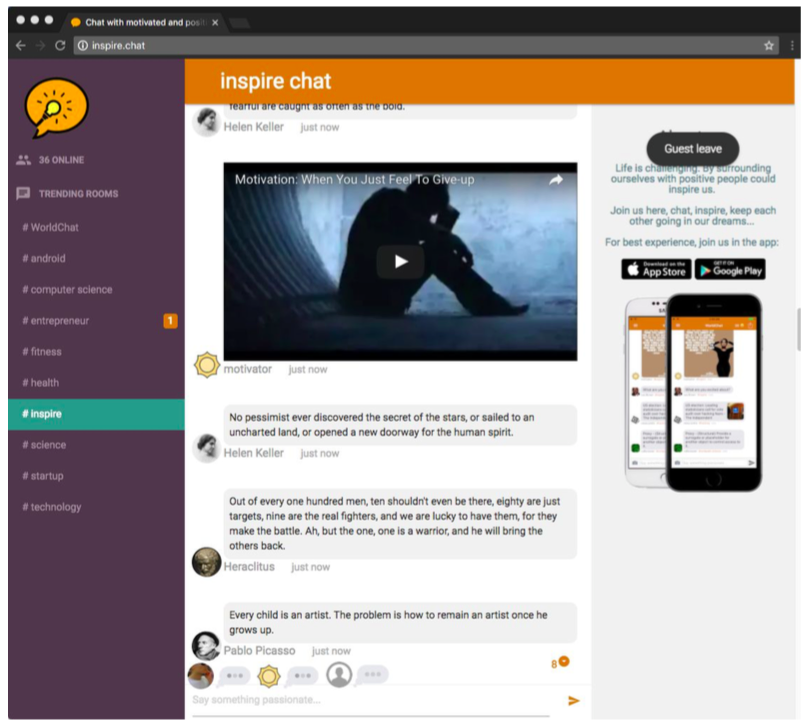This screenshot has height=721, width=801.
Task: Click the motivator sun avatar
Action: [x=207, y=366]
